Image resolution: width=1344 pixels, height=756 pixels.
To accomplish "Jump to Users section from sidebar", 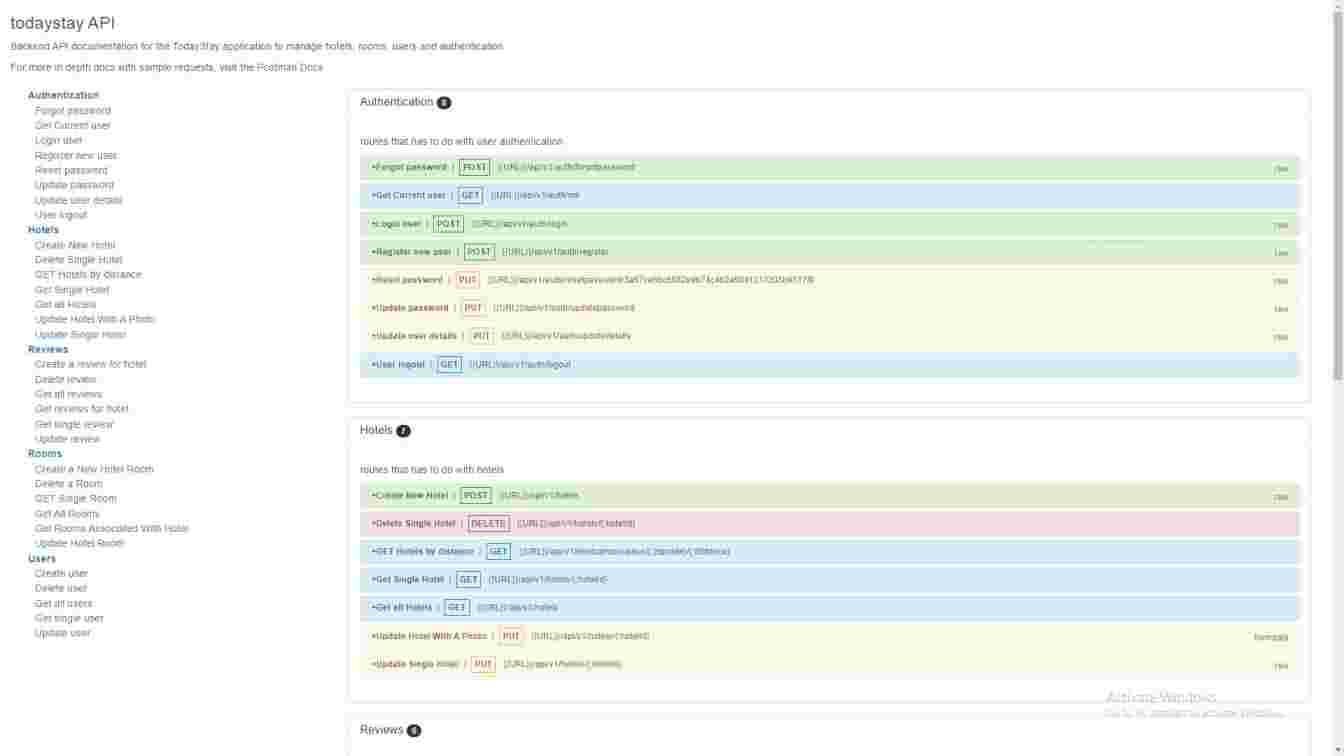I will point(42,558).
